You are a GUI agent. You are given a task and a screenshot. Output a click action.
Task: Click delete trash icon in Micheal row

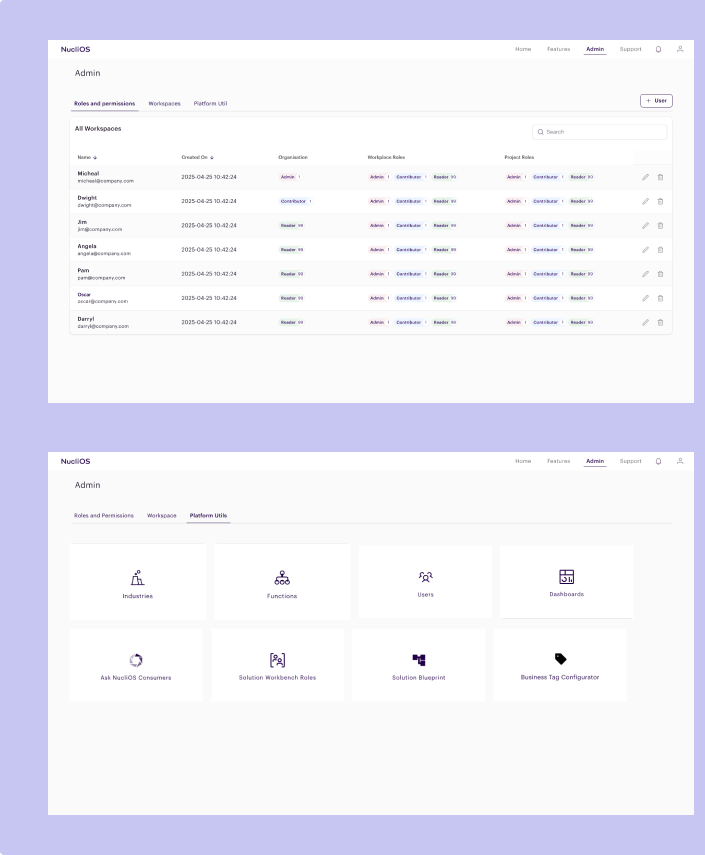point(660,177)
